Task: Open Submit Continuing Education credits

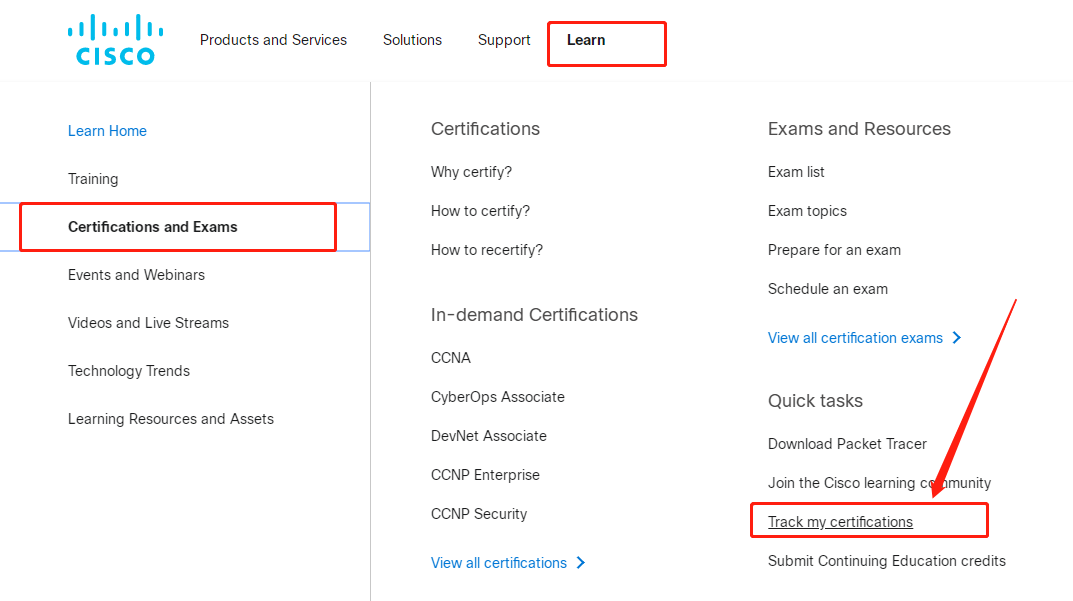Action: pos(887,561)
